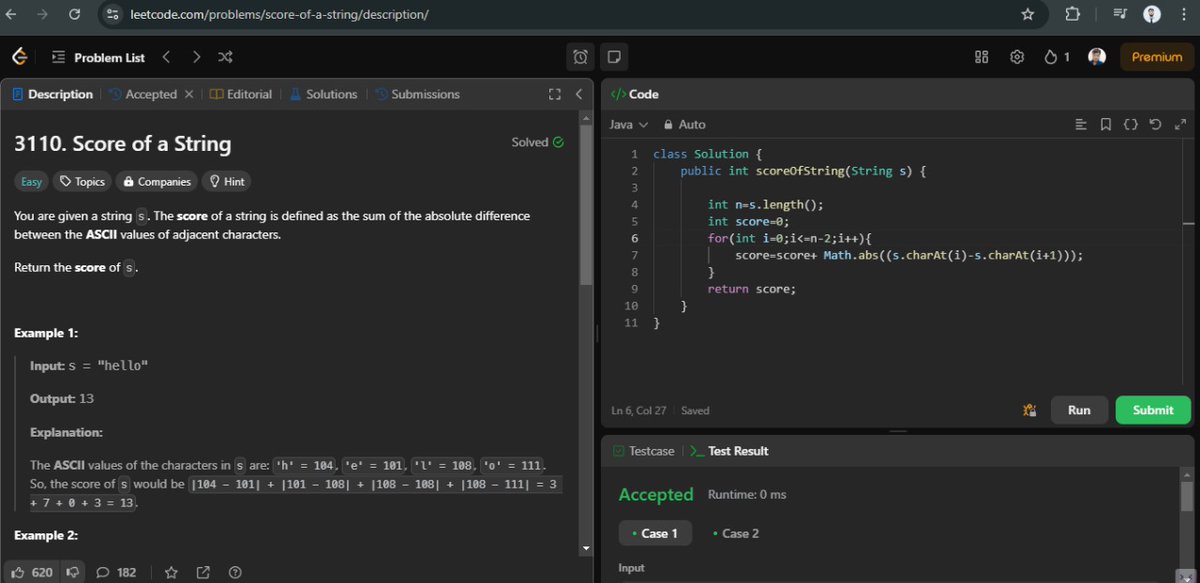Image resolution: width=1200 pixels, height=583 pixels.
Task: Expand the Hint tag
Action: (x=227, y=181)
